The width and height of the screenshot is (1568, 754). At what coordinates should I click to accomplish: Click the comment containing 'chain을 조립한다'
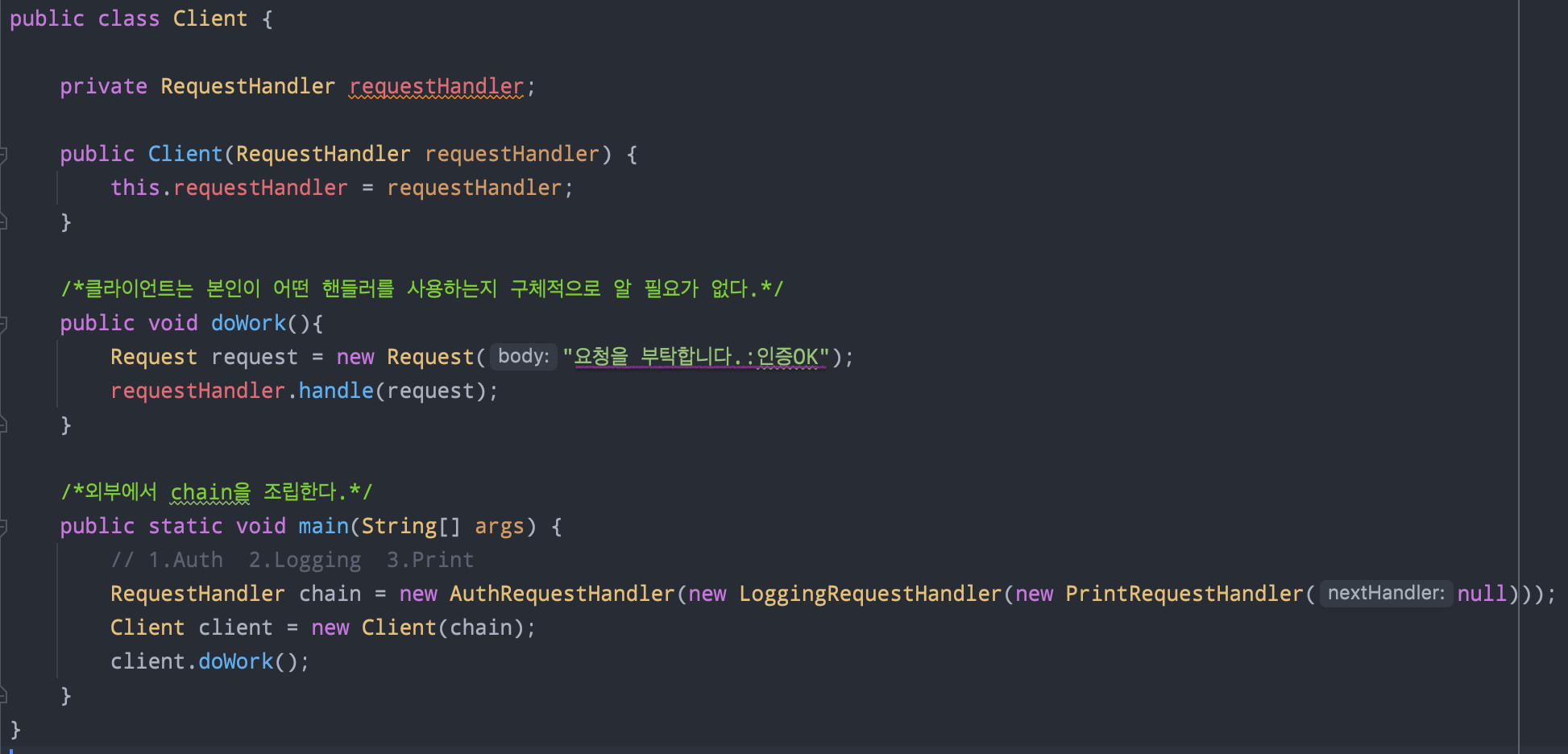click(x=217, y=491)
